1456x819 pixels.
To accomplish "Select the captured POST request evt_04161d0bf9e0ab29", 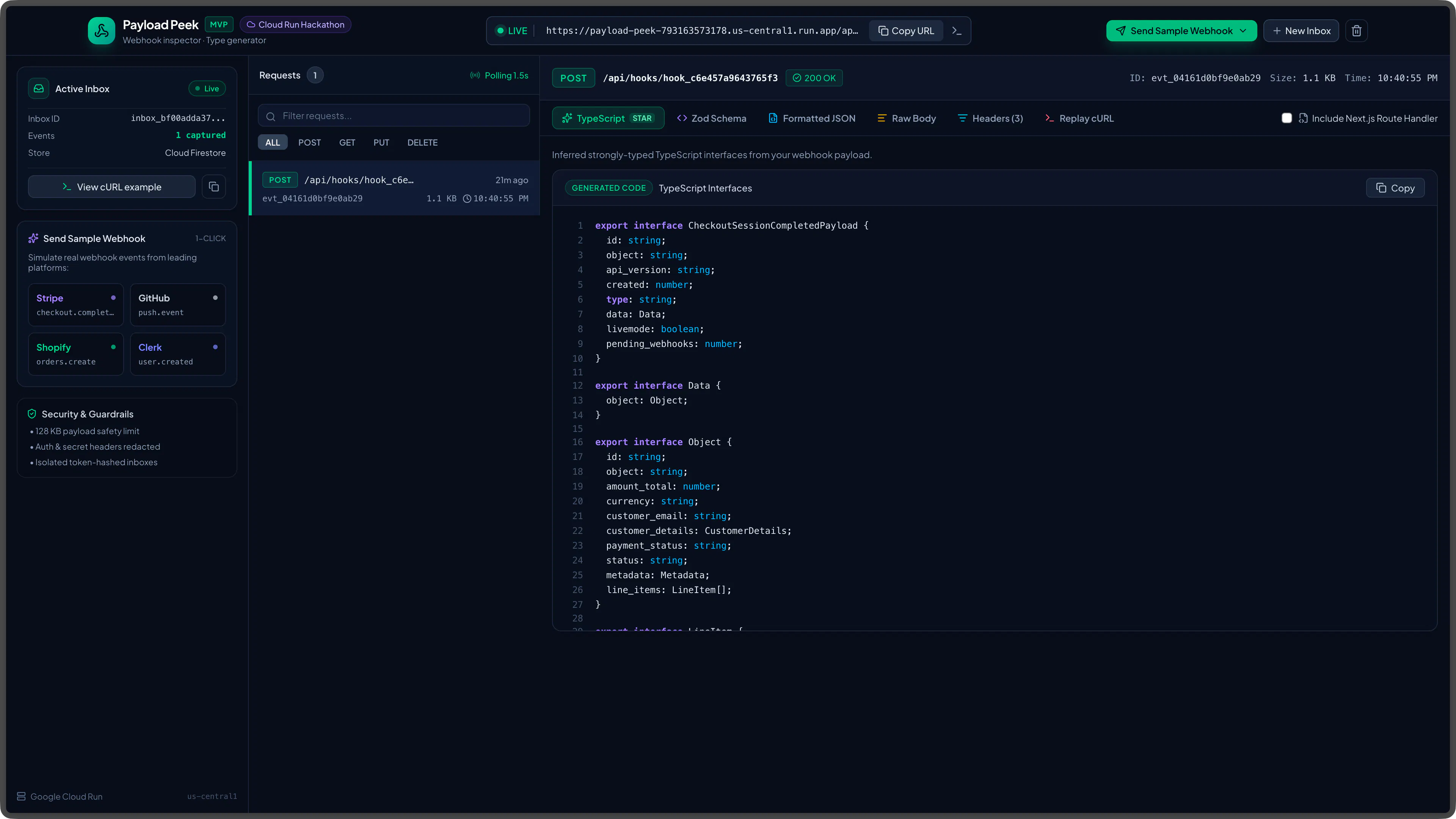I will pos(394,188).
